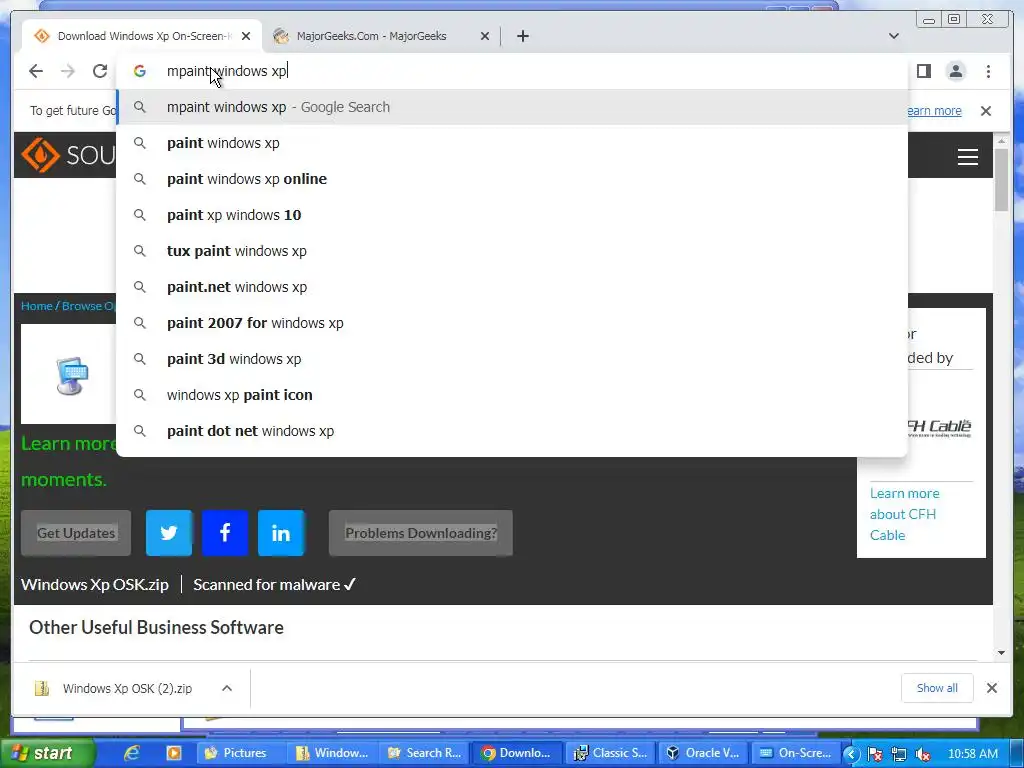Click the page vertical scrollbar thumb
This screenshot has height=768, width=1024.
pos(1001,180)
